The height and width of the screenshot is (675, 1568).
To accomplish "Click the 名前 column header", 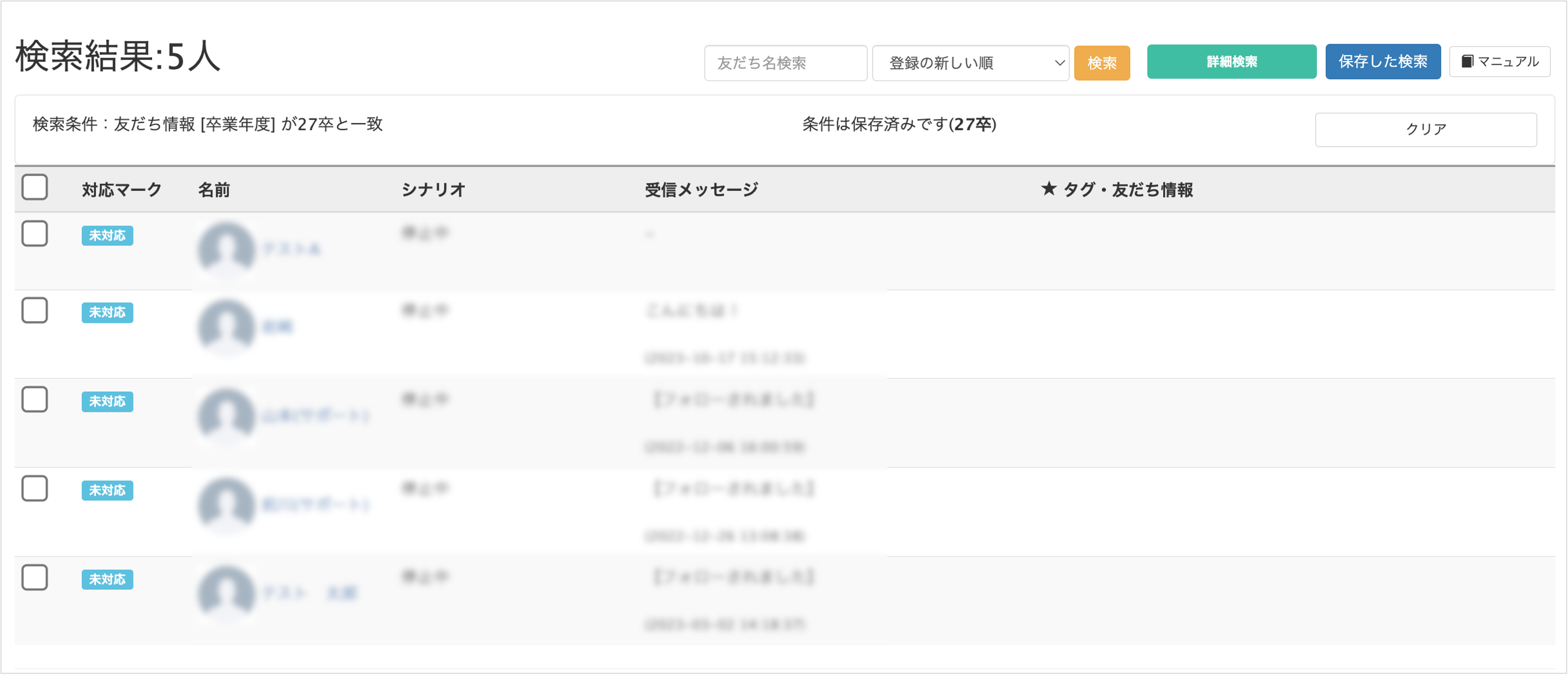I will (214, 189).
